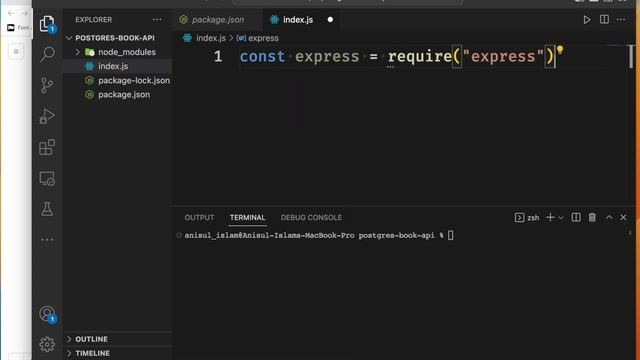Open the Remote Explorer view
This screenshot has height=360, width=640.
pos(47,179)
